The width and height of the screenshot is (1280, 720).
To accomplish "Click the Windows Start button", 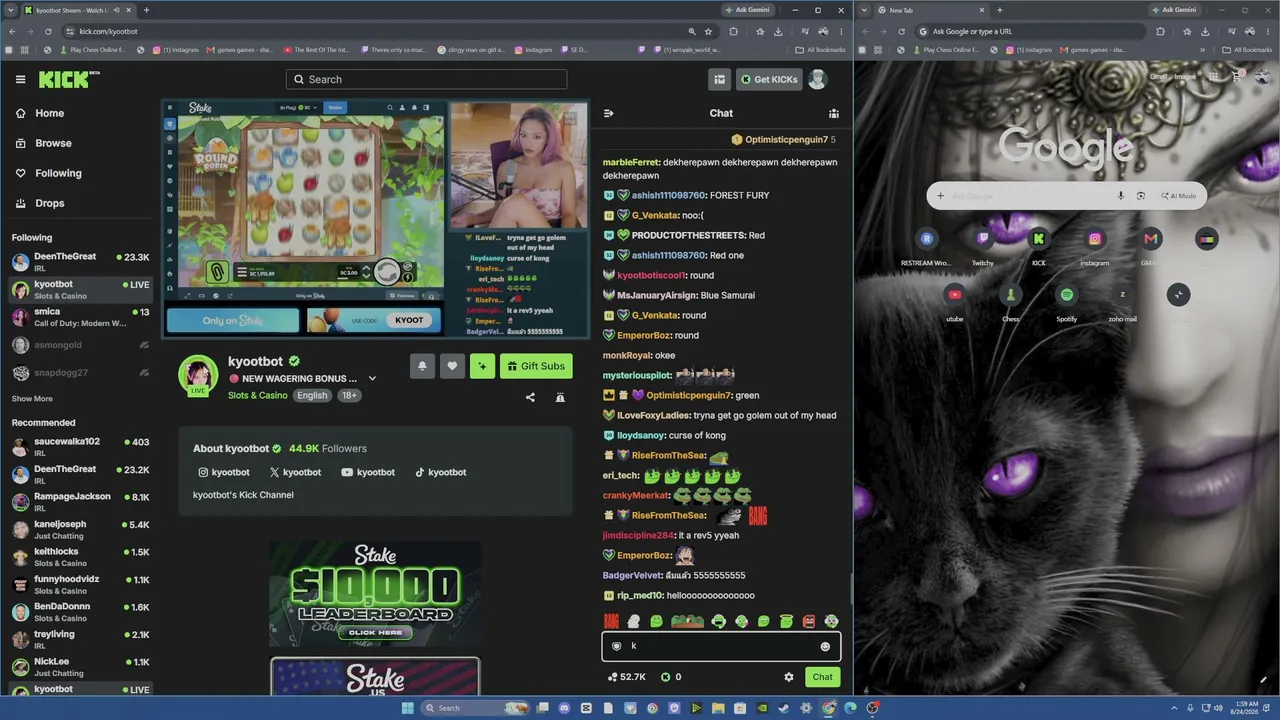I will click(x=408, y=708).
